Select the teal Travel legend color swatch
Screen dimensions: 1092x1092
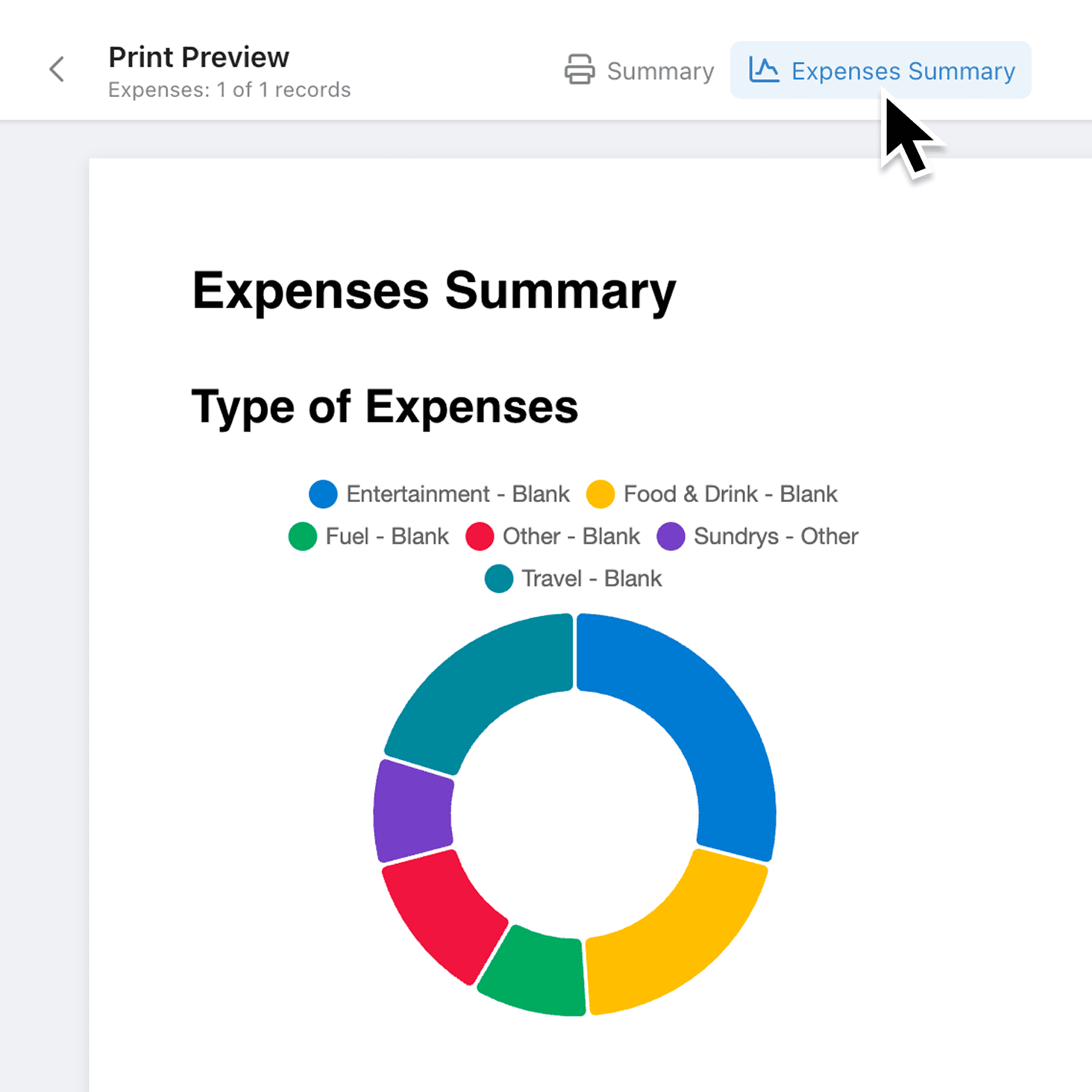[x=498, y=579]
